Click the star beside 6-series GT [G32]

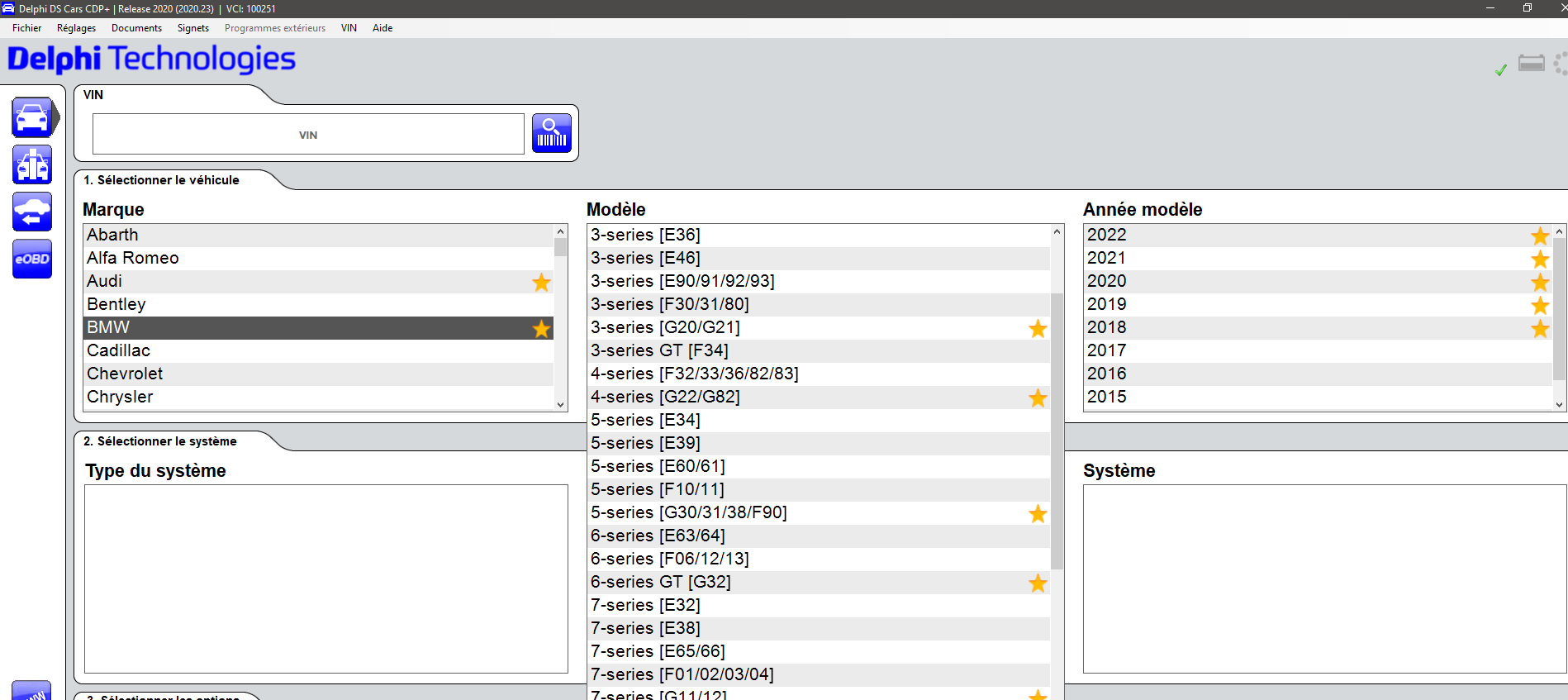pos(1038,583)
